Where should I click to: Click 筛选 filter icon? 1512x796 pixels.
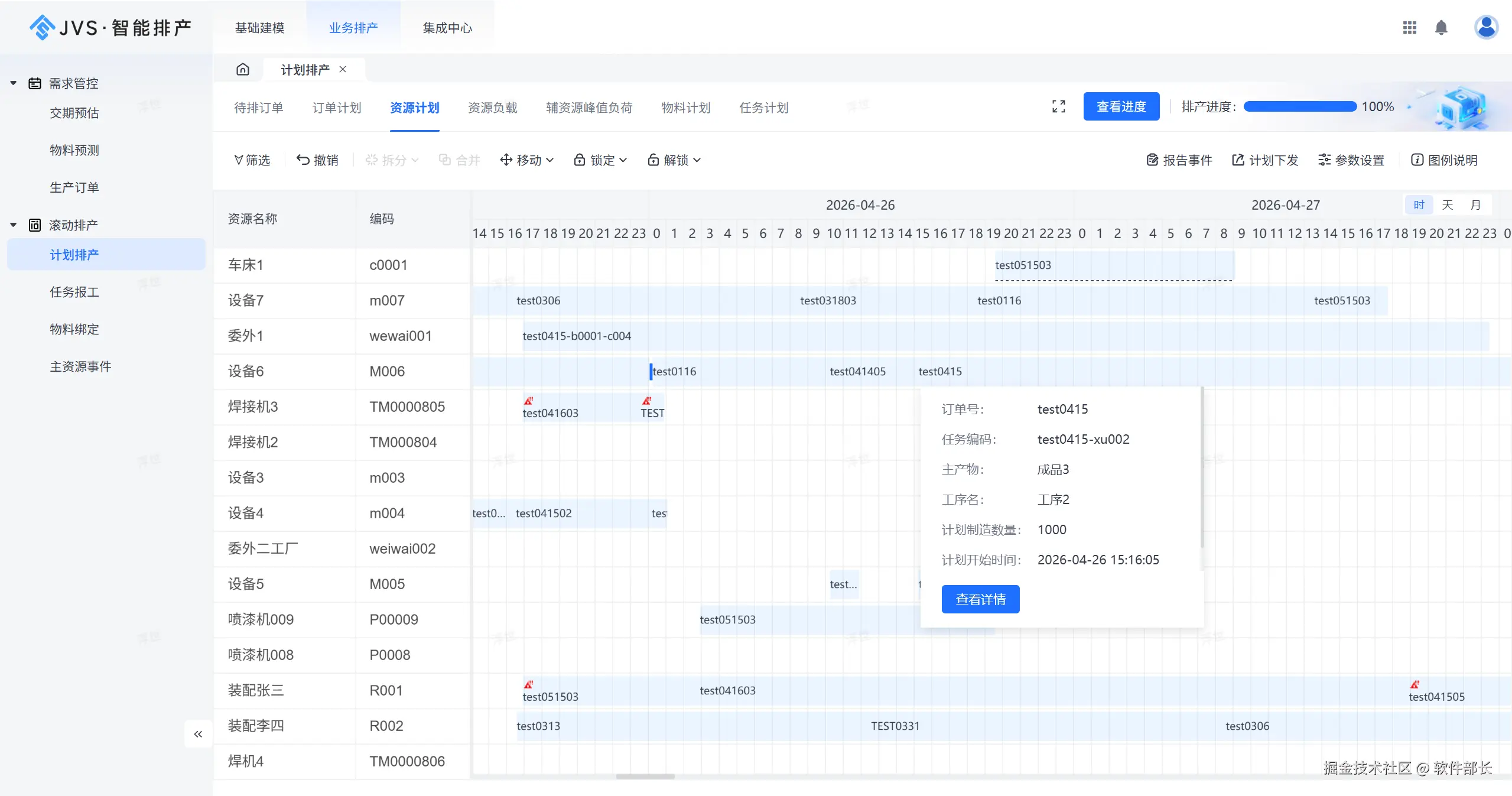pyautogui.click(x=239, y=160)
